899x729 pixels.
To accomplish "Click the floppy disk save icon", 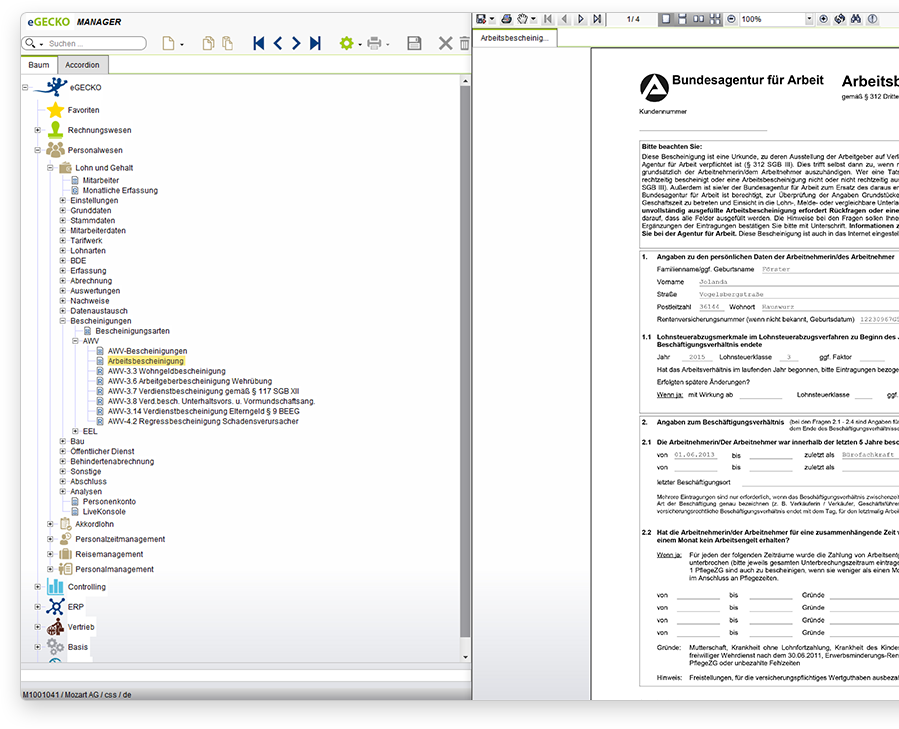I will tap(414, 43).
